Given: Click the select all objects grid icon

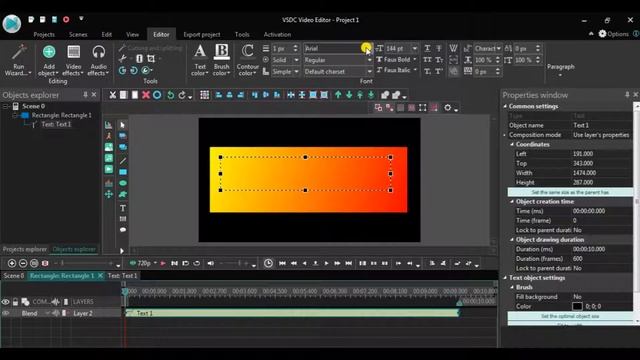Looking at the screenshot, I should pyautogui.click(x=204, y=95).
